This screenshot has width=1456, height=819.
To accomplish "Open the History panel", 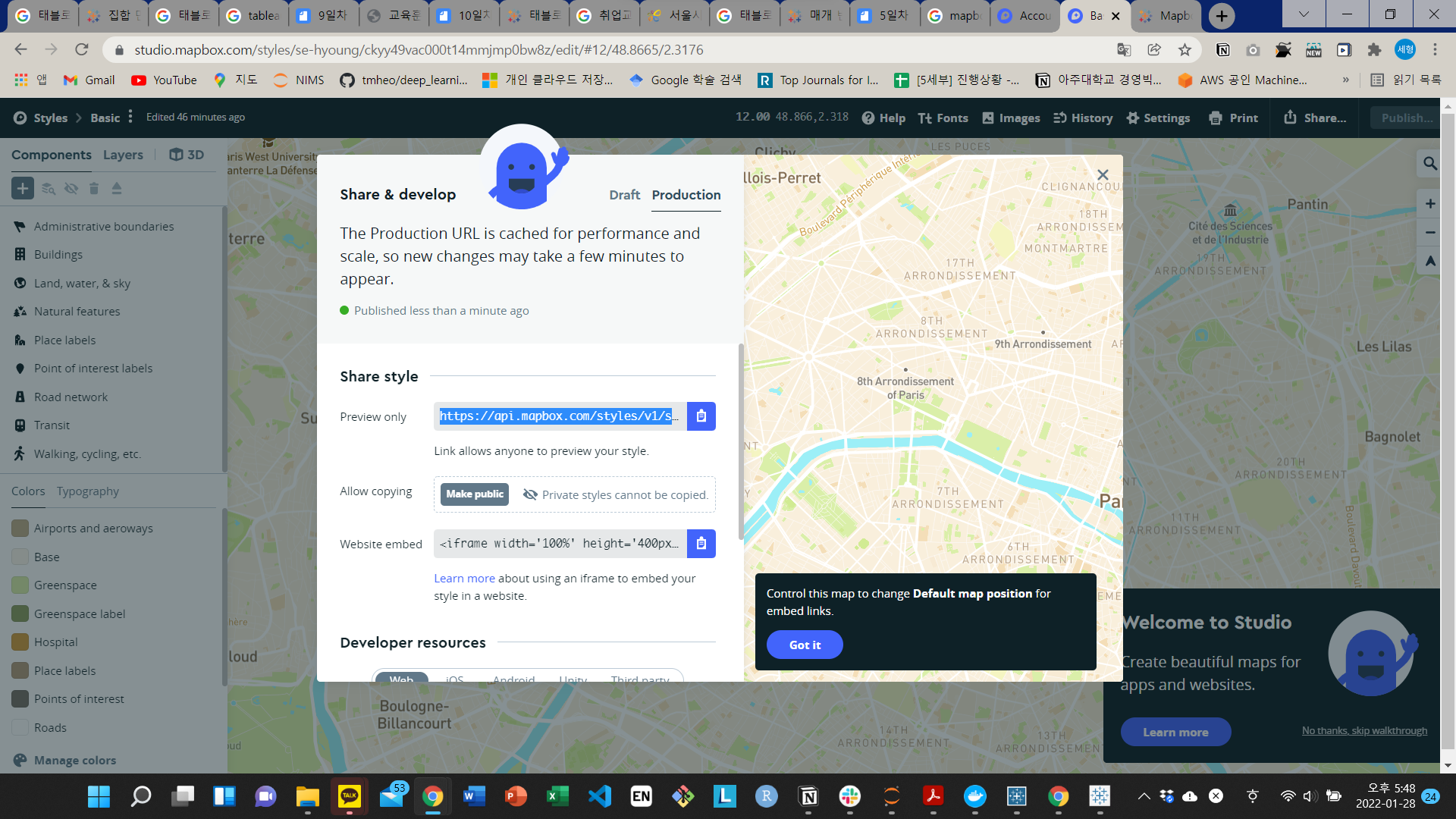I will pos(1083,118).
